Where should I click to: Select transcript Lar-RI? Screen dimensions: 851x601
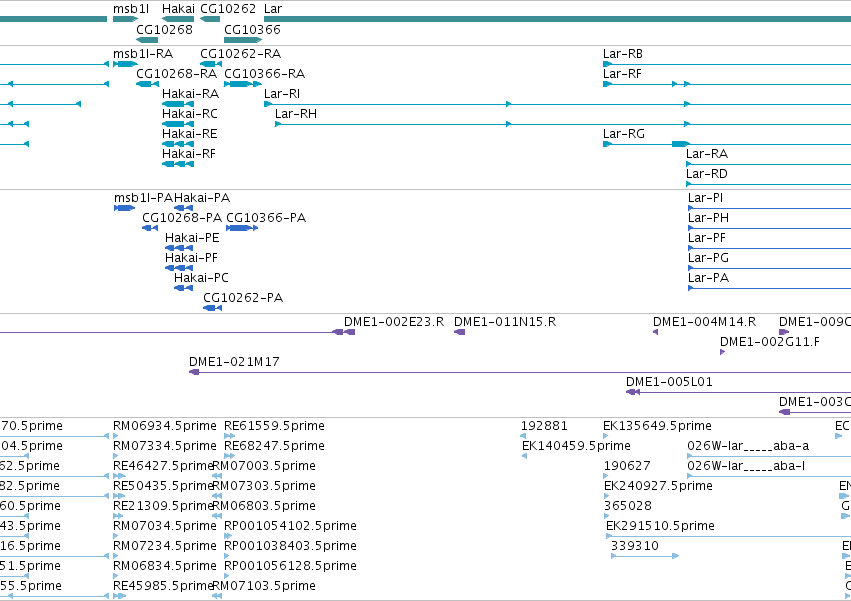(x=282, y=94)
